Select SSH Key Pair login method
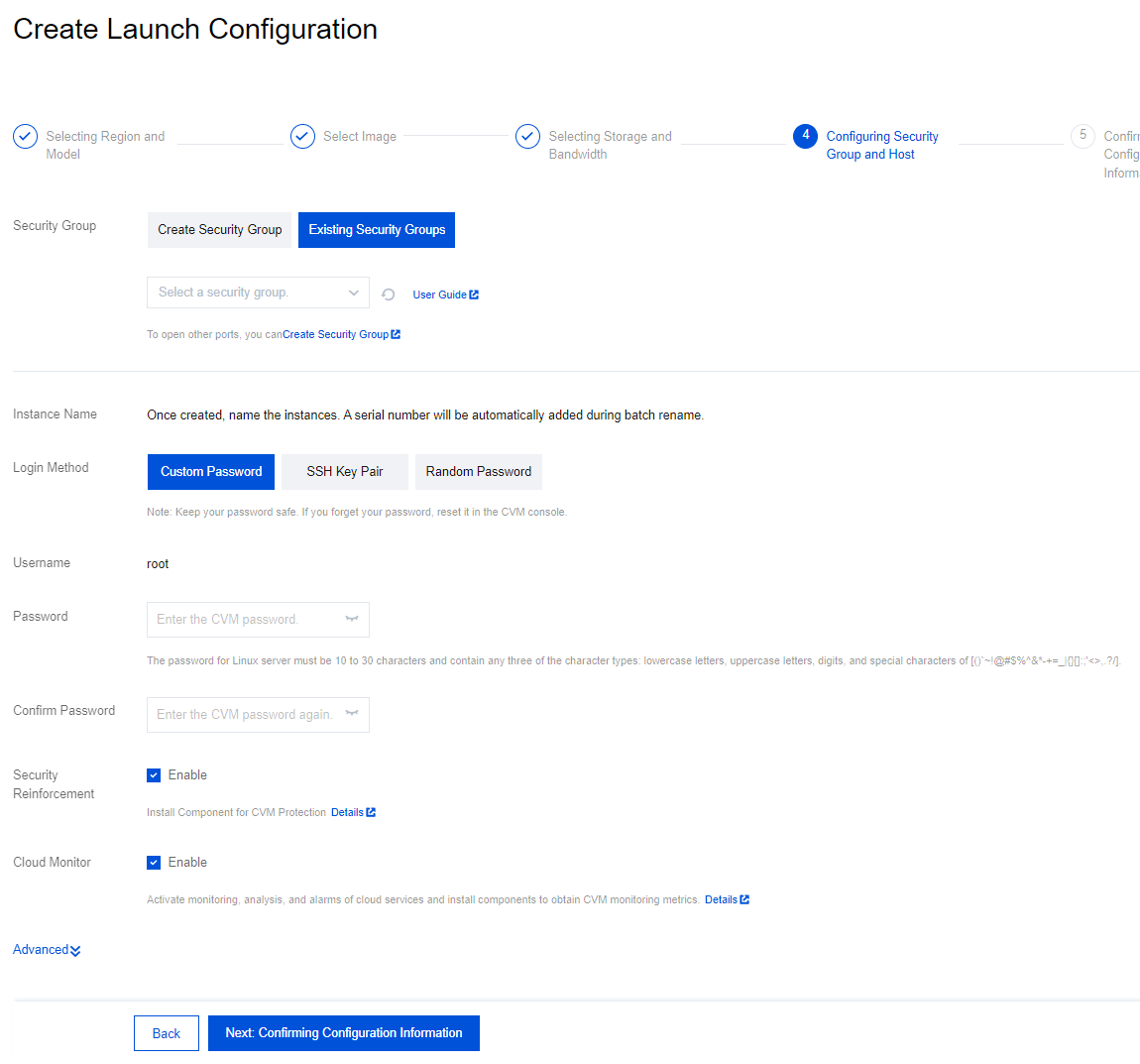The image size is (1140, 1064). (x=345, y=472)
